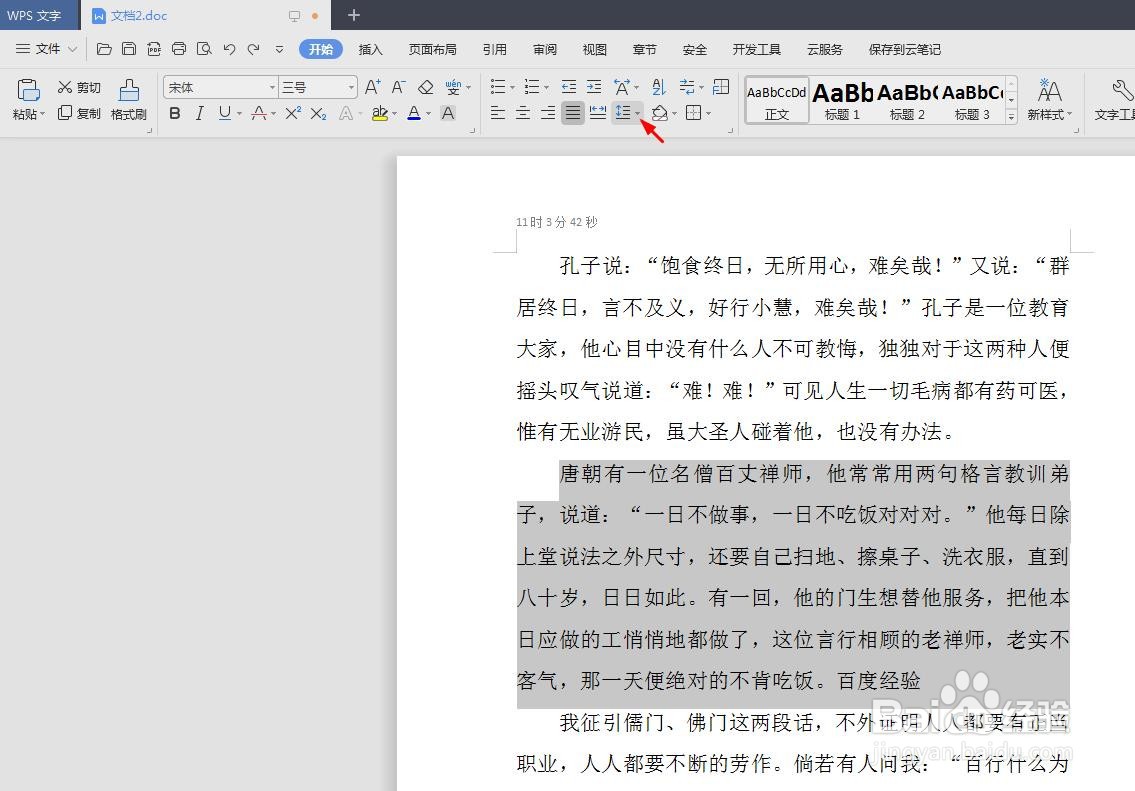Expand the underline style dropdown arrow
1135x791 pixels.
pyautogui.click(x=239, y=113)
